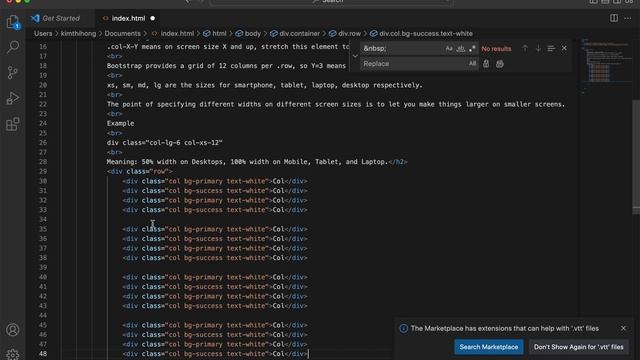
Task: Collapse the replace row in find widget
Action: [x=355, y=56]
